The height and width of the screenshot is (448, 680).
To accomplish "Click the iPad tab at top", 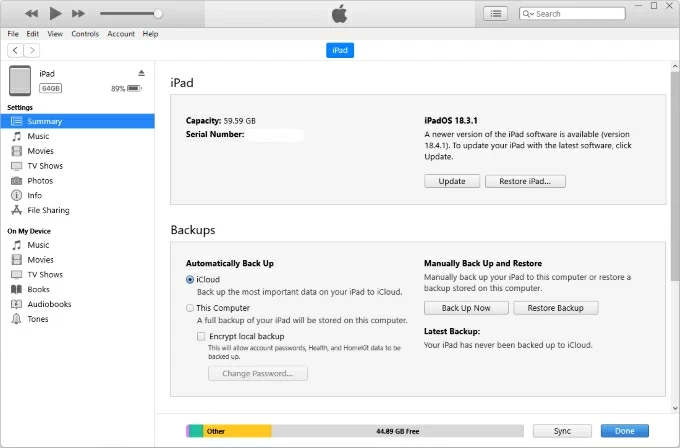I will coord(340,50).
